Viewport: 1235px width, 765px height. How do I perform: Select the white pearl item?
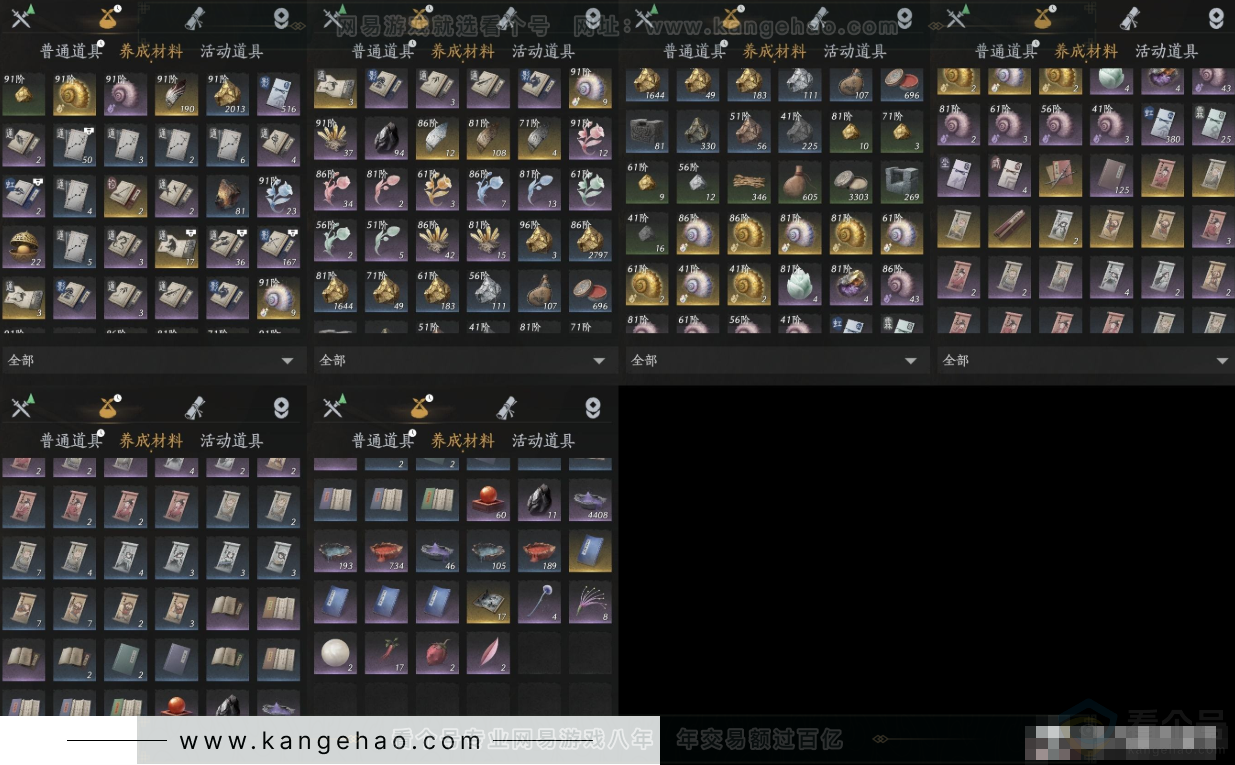point(336,653)
